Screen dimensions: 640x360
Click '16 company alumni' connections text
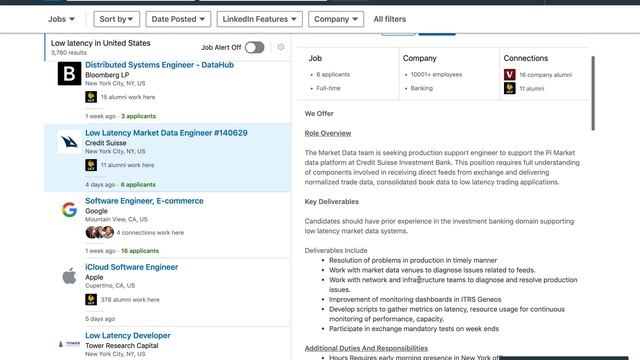[x=545, y=75]
